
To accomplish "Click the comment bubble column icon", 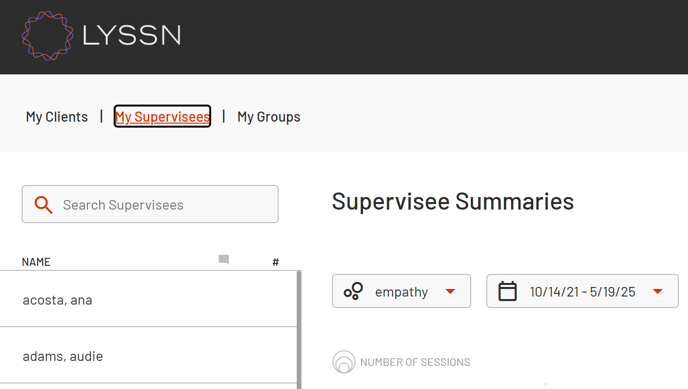I will [x=224, y=260].
